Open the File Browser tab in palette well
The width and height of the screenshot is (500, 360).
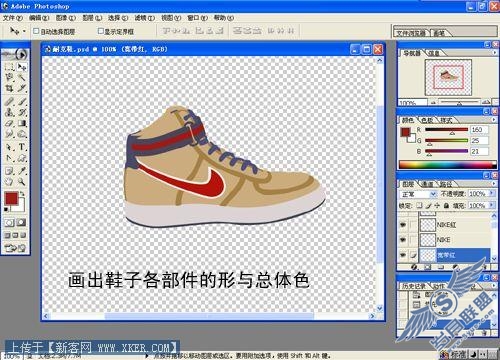point(412,33)
